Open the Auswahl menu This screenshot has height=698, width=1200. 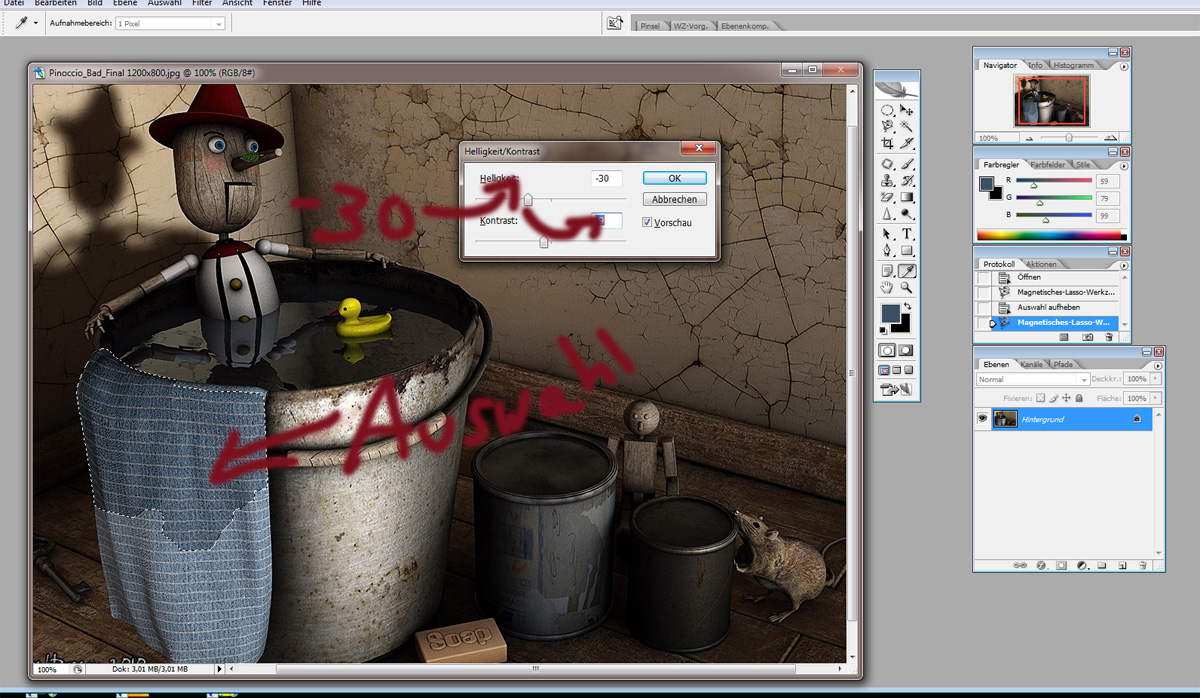(x=167, y=3)
